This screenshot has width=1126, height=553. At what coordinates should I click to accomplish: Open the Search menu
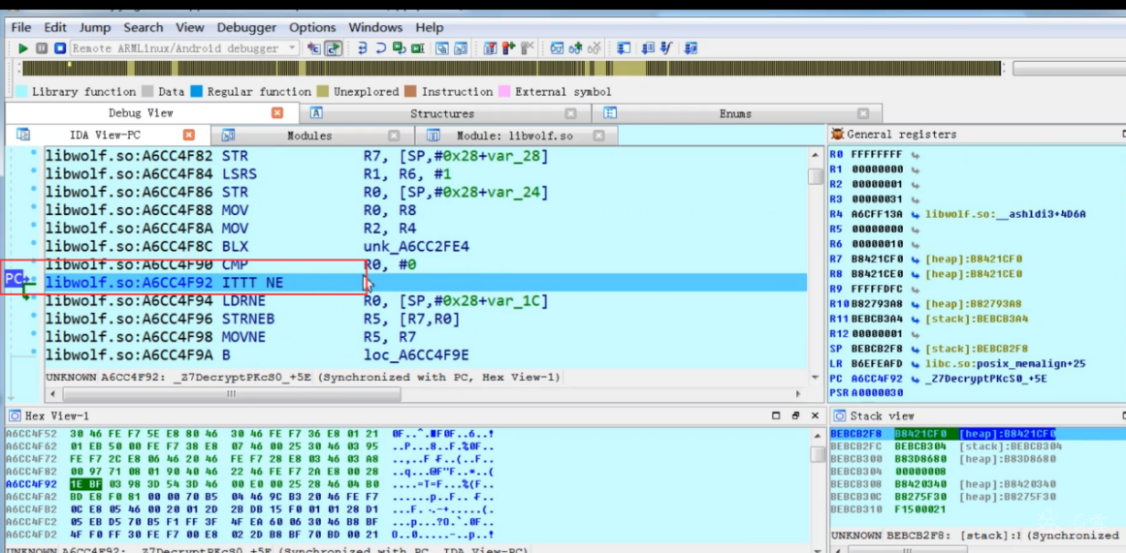(x=143, y=27)
